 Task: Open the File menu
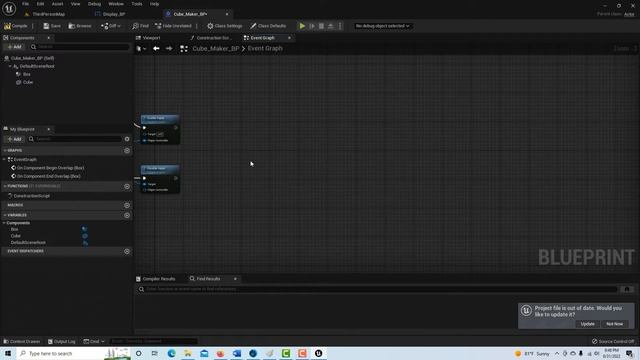coord(25,4)
